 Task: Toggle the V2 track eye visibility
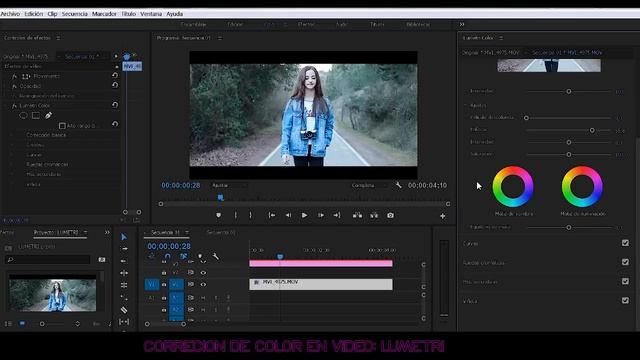click(x=203, y=272)
